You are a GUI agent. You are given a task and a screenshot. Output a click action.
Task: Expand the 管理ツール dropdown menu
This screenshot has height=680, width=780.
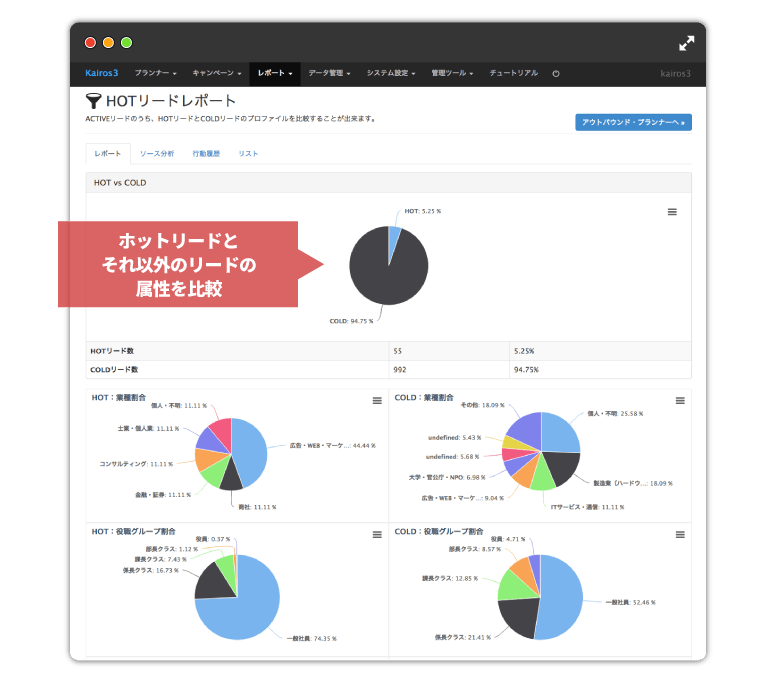click(x=452, y=73)
